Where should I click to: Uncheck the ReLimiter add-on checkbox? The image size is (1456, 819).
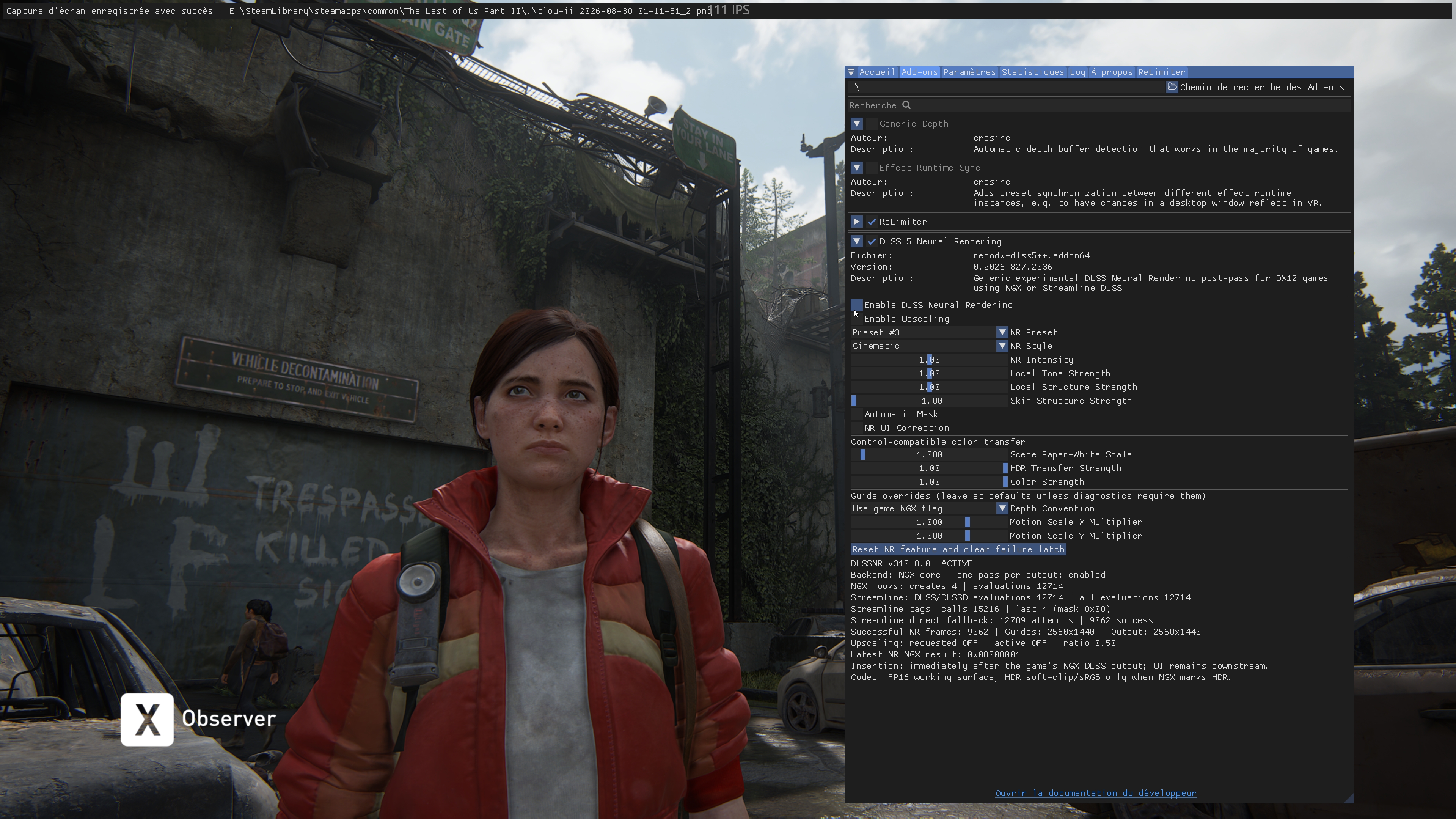click(x=872, y=222)
